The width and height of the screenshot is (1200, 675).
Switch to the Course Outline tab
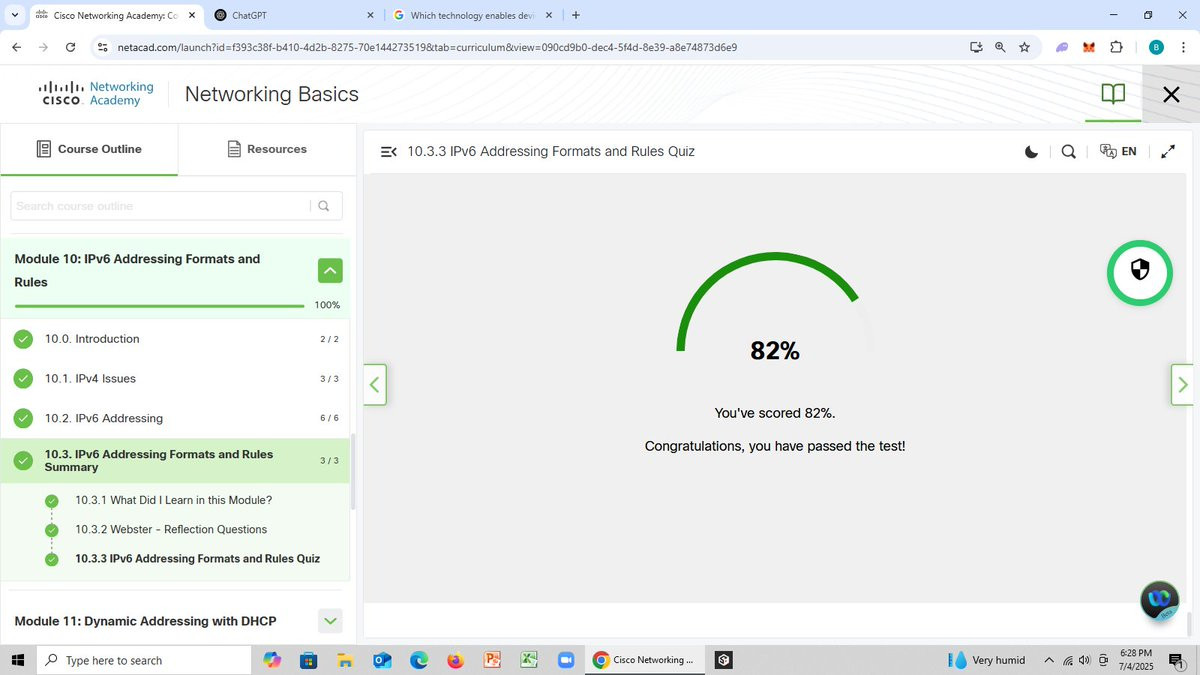[89, 149]
